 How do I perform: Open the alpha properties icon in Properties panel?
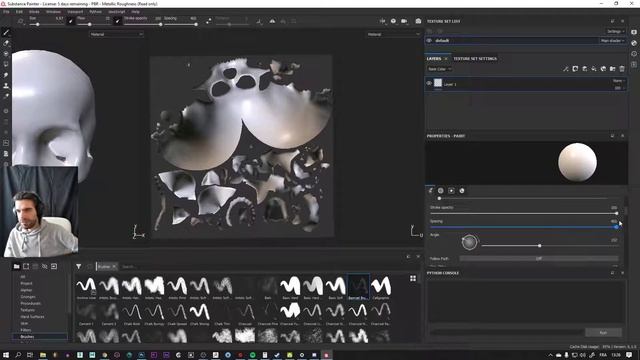pyautogui.click(x=441, y=191)
